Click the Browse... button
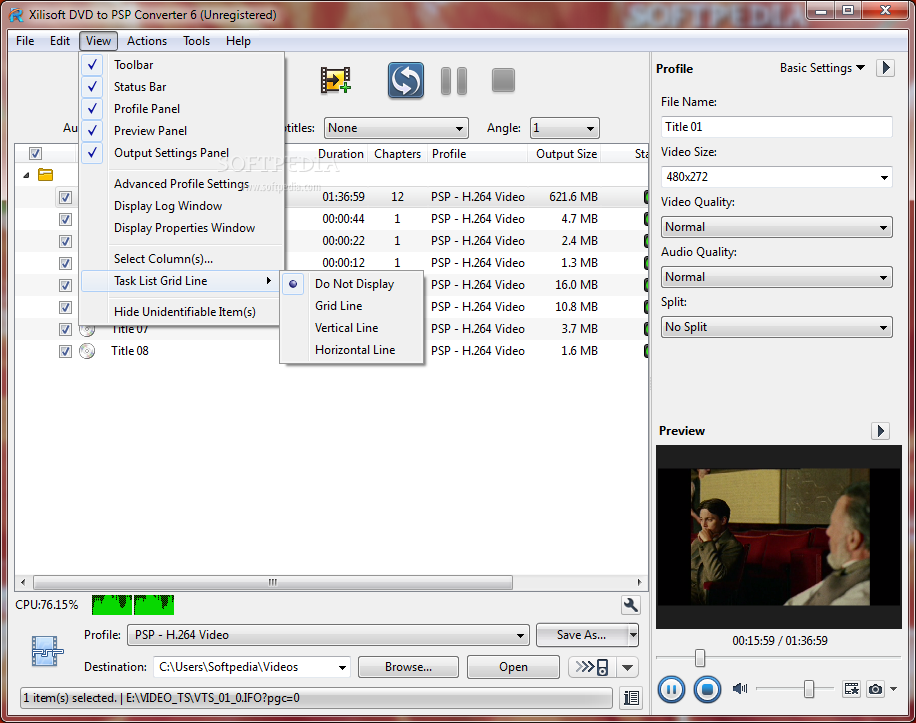Screen dimensions: 916x723 (408, 667)
